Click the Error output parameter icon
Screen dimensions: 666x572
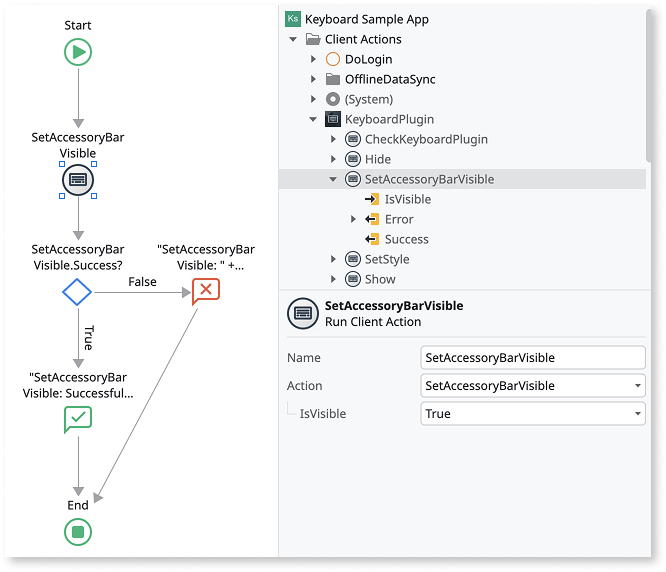[372, 219]
